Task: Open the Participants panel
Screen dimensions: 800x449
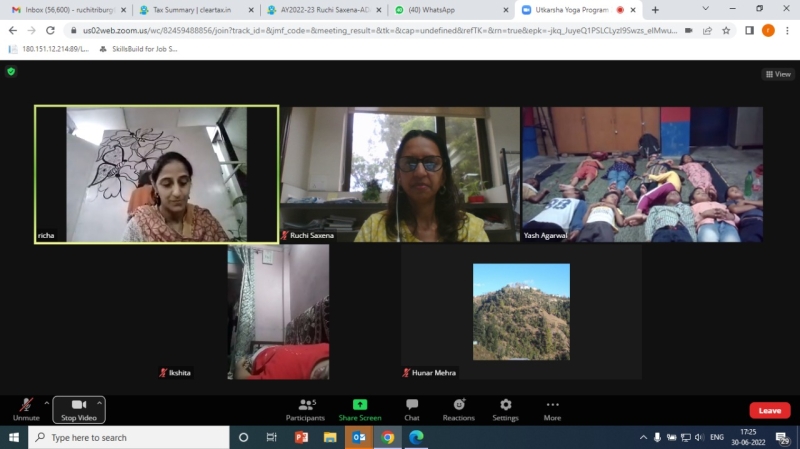Action: click(305, 408)
